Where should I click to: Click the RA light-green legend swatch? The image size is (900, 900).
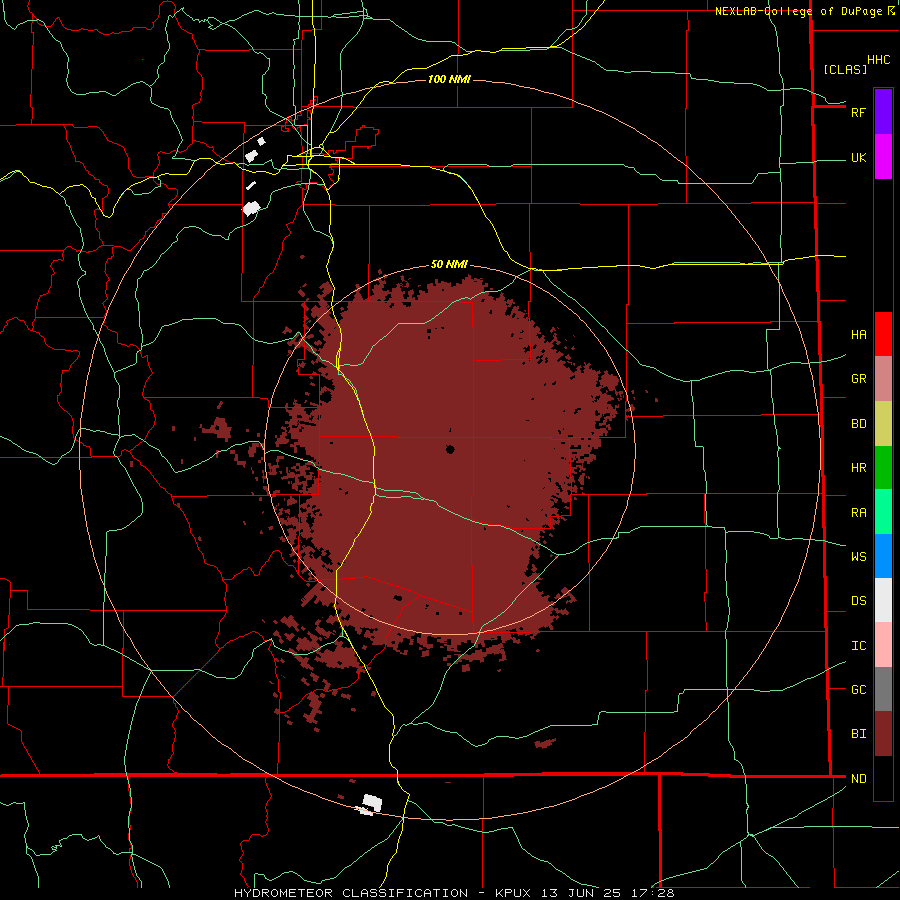[883, 512]
